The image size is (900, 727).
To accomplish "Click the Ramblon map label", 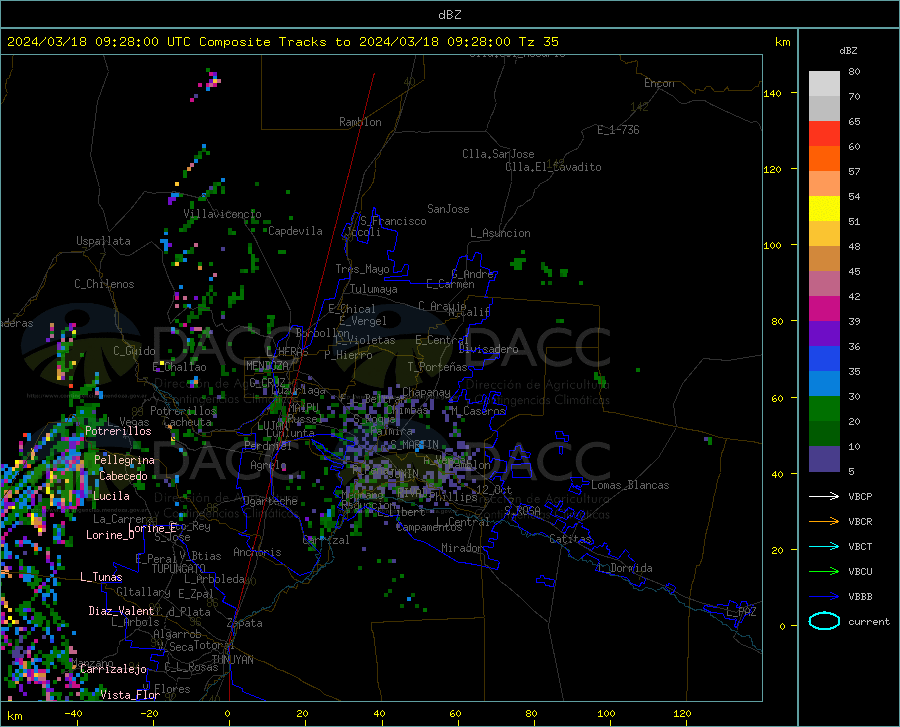I will pos(360,122).
